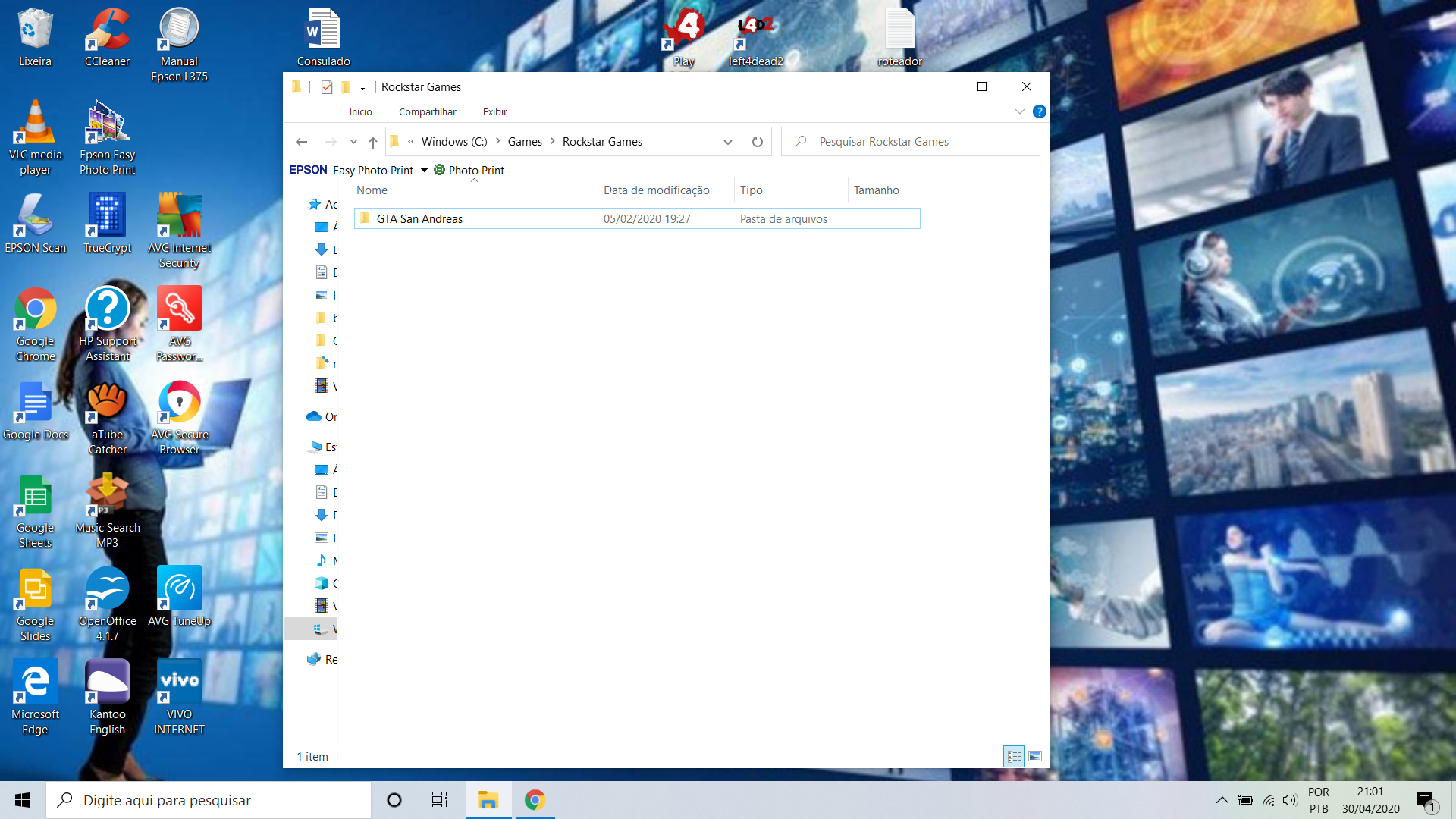The width and height of the screenshot is (1456, 819).
Task: Open Task View on the taskbar
Action: 440,800
